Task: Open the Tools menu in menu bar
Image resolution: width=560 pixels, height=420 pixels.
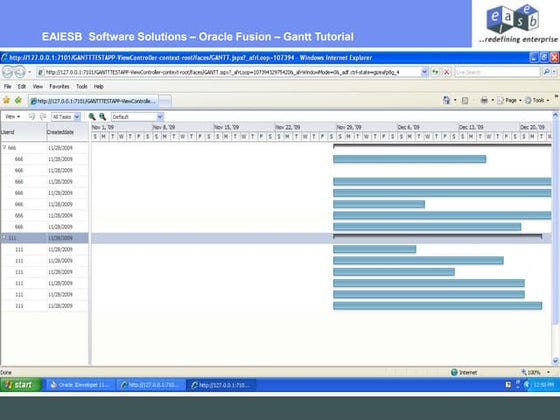Action: tap(81, 86)
